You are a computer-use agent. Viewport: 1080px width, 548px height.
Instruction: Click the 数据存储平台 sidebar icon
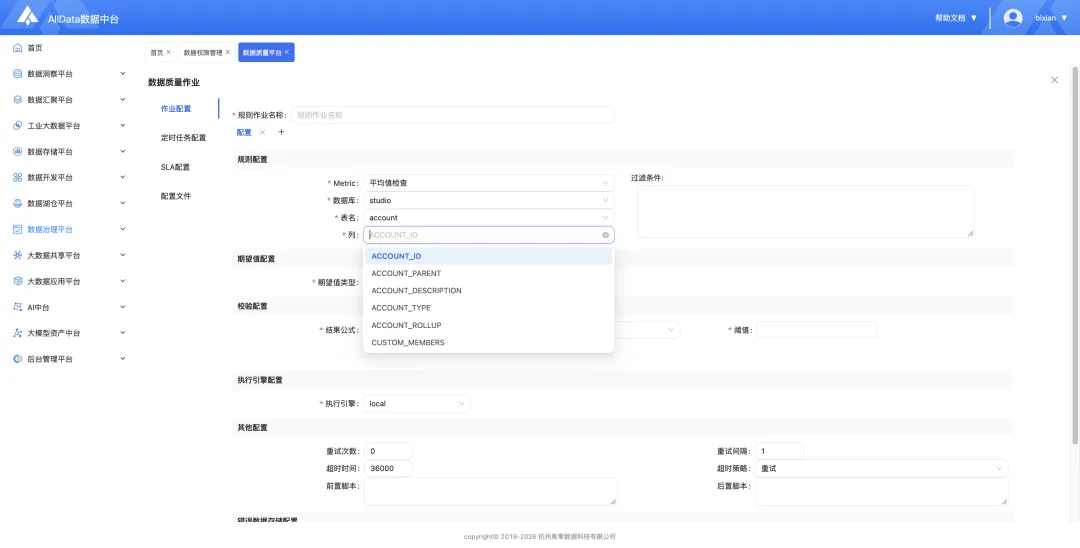pyautogui.click(x=18, y=151)
